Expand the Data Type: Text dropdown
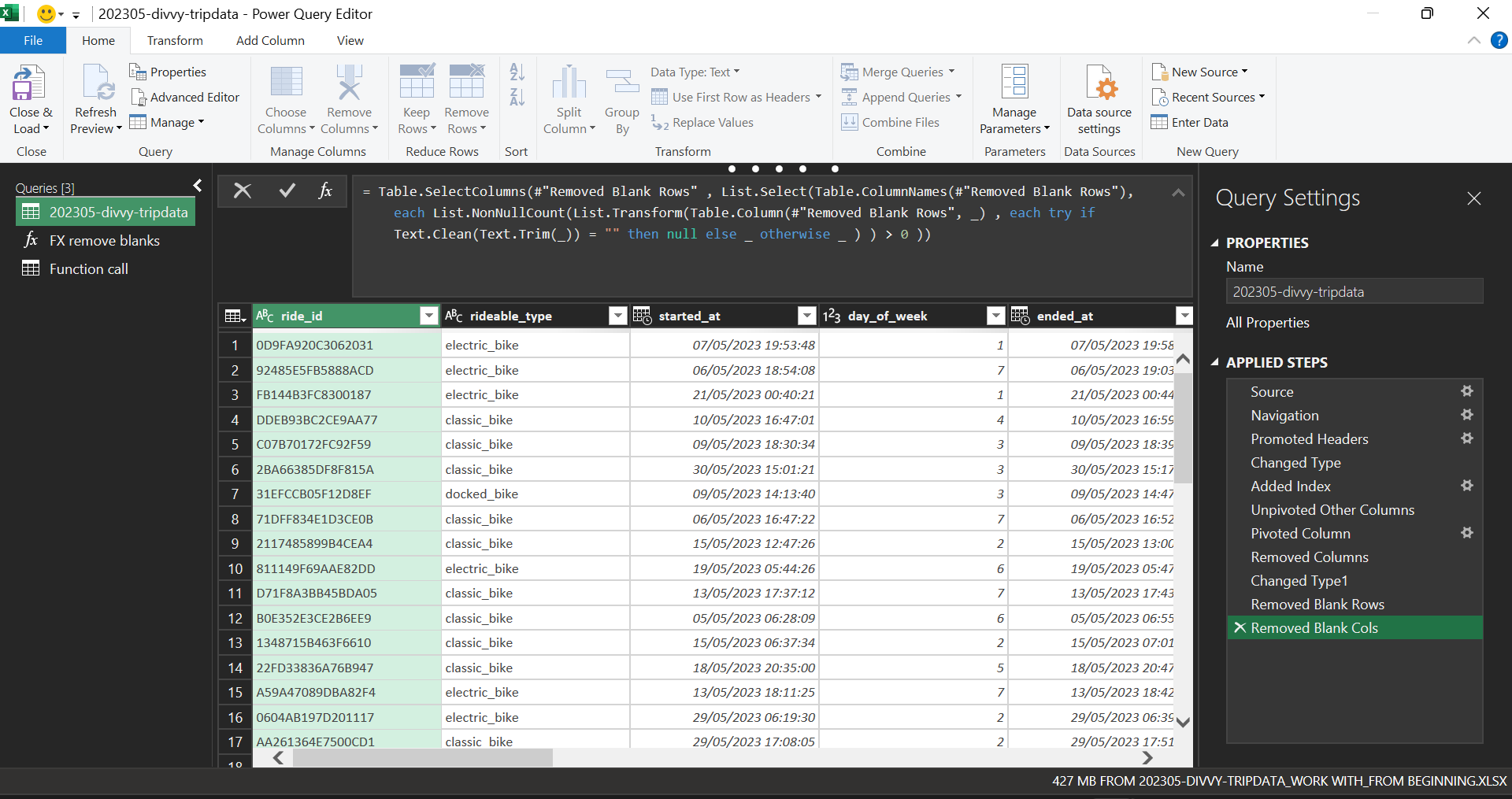Image resolution: width=1512 pixels, height=799 pixels. 695,72
